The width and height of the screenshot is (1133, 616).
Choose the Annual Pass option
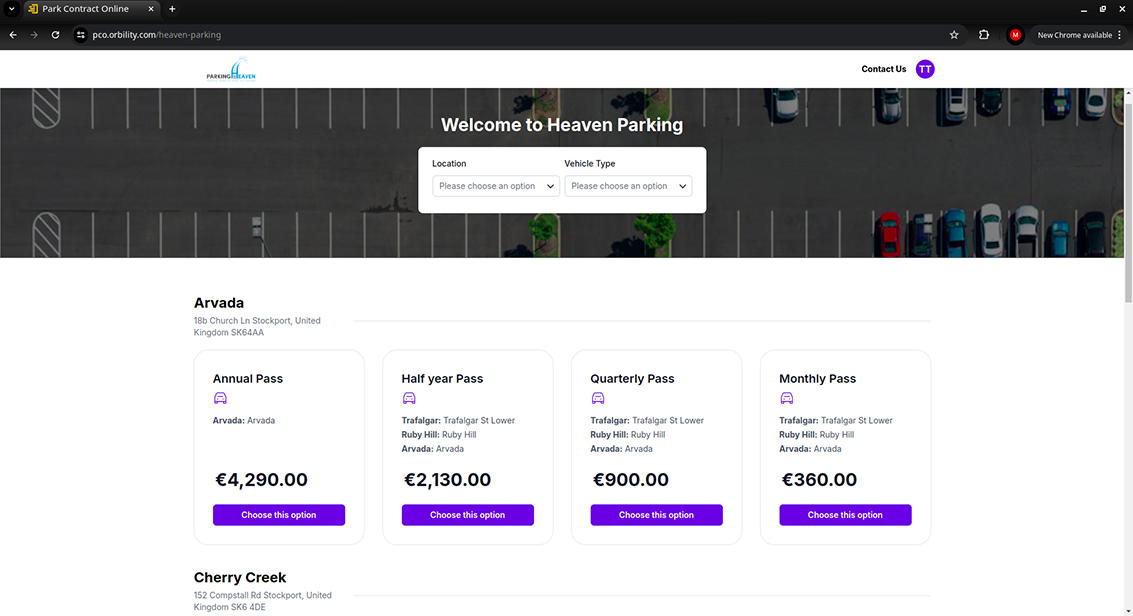click(279, 515)
